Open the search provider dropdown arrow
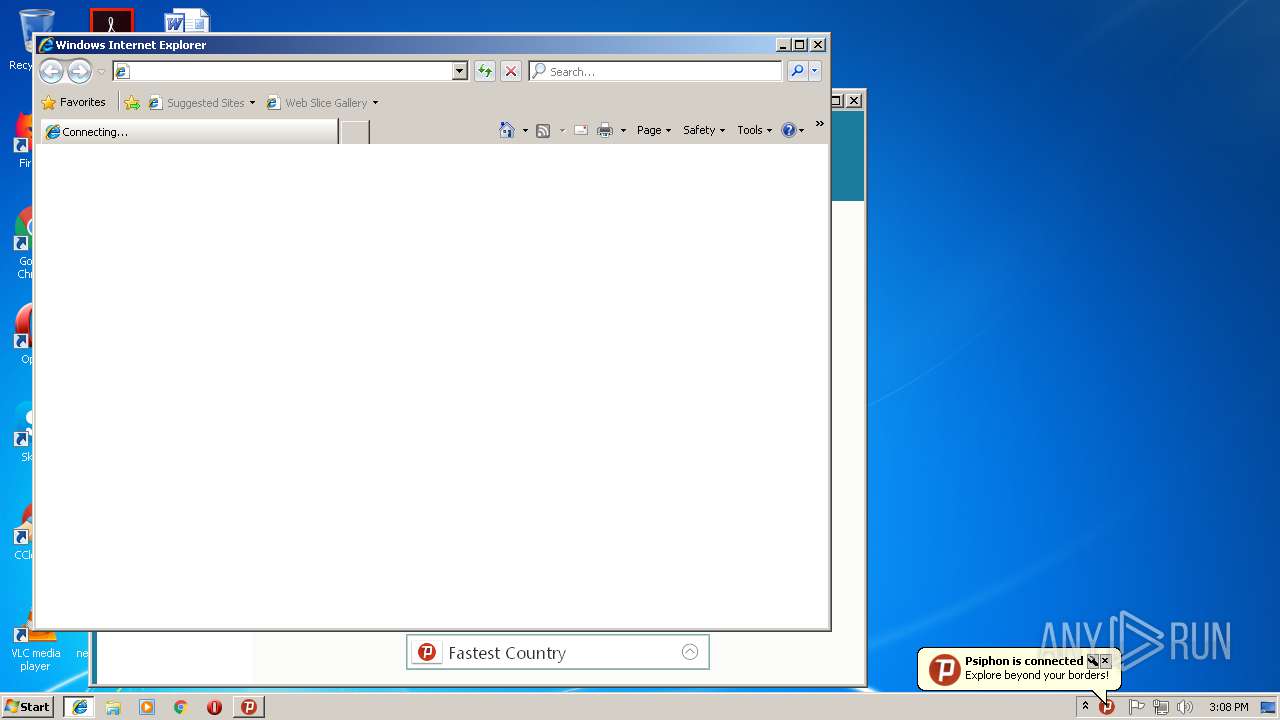The image size is (1280, 720). pos(815,71)
